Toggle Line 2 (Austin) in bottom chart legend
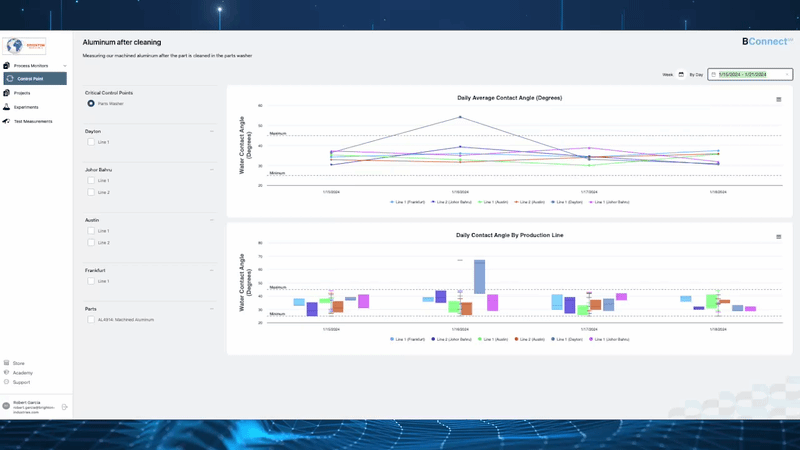Screen dimensions: 800x450 [x=530, y=339]
